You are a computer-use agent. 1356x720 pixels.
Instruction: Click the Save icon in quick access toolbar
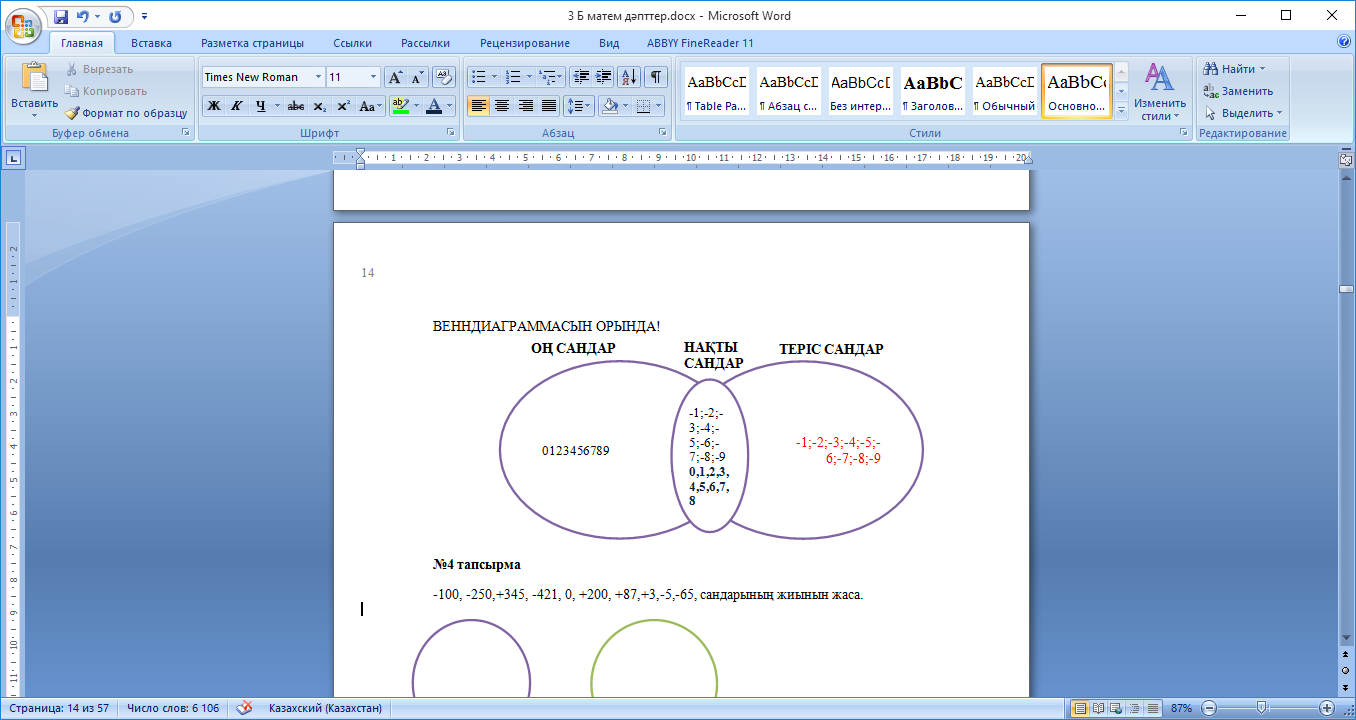point(61,17)
